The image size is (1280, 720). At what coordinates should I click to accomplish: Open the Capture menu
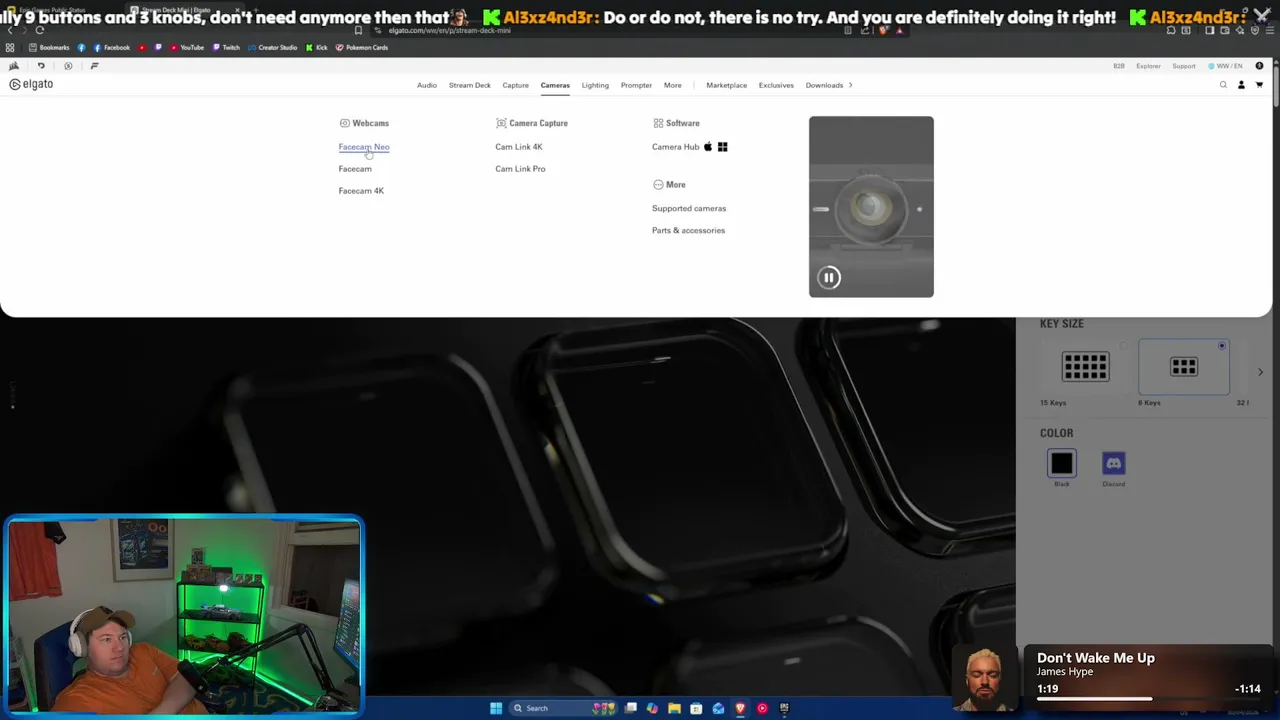coord(515,85)
